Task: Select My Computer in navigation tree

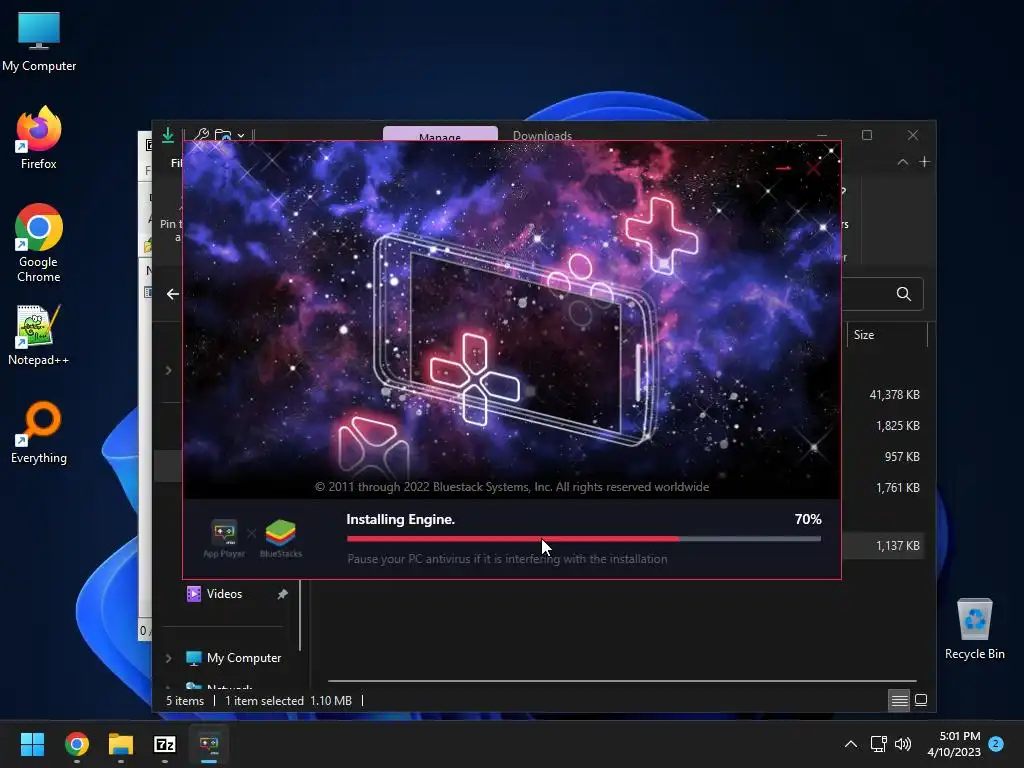Action: pos(244,658)
